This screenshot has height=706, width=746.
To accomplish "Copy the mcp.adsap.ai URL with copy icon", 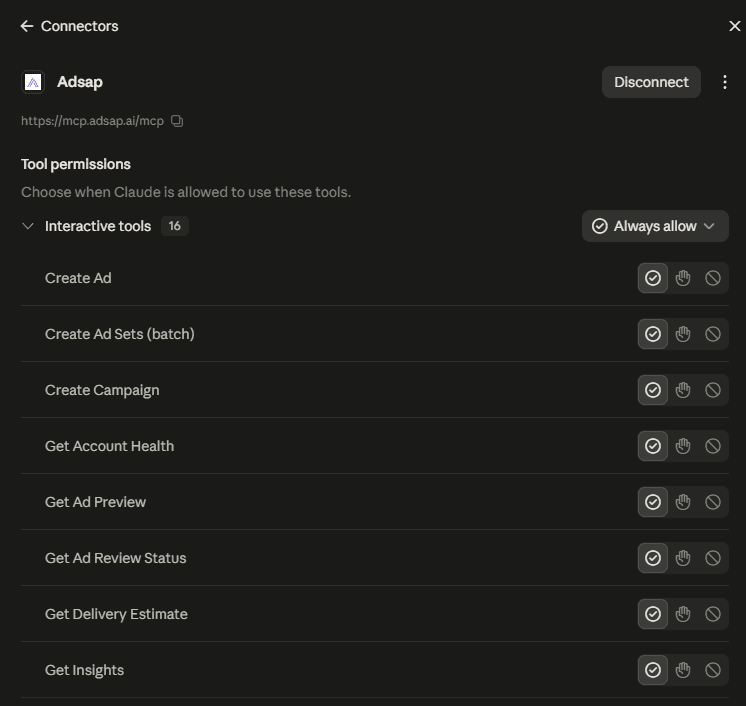I will coord(177,121).
